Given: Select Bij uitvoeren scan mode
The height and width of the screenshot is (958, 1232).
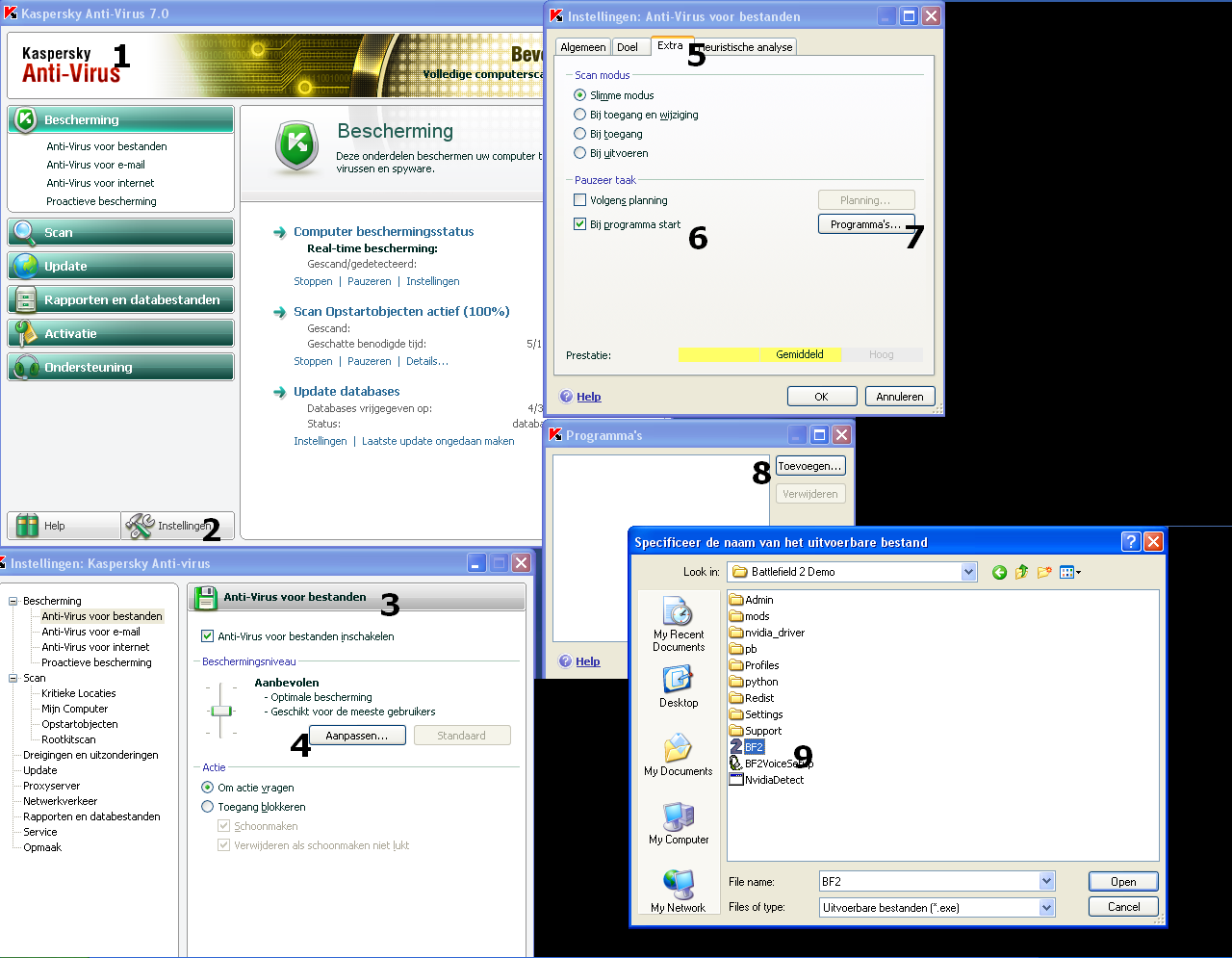Looking at the screenshot, I should 579,153.
